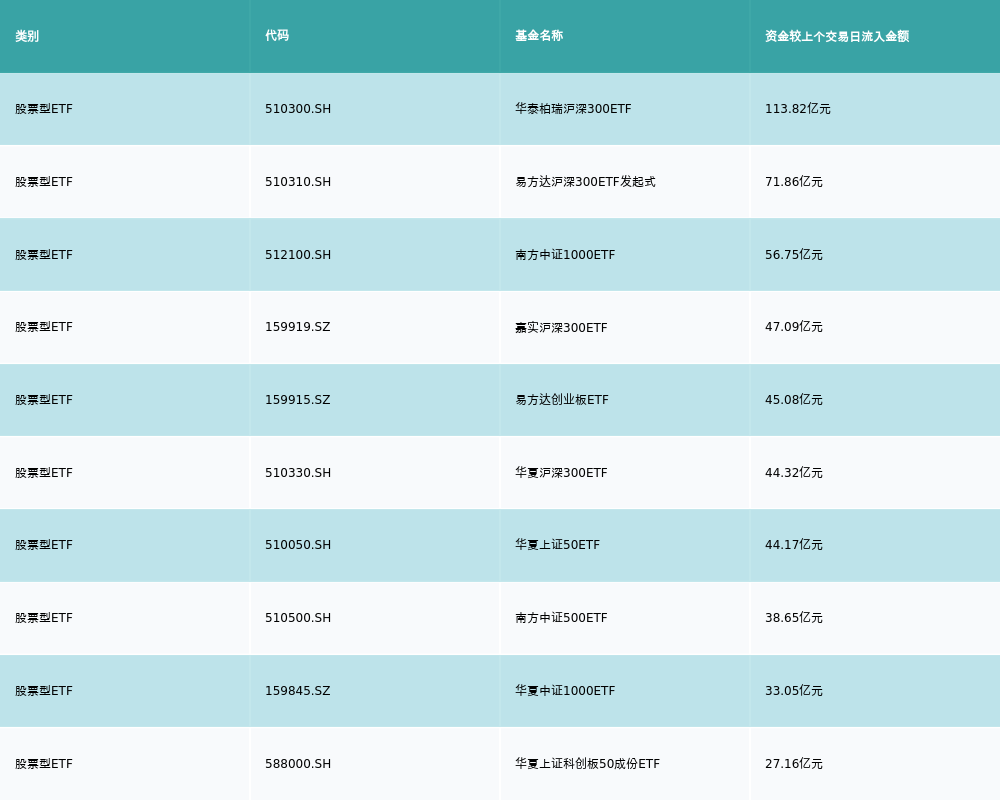Select fund 华夏沪深300ETF

(x=561, y=473)
